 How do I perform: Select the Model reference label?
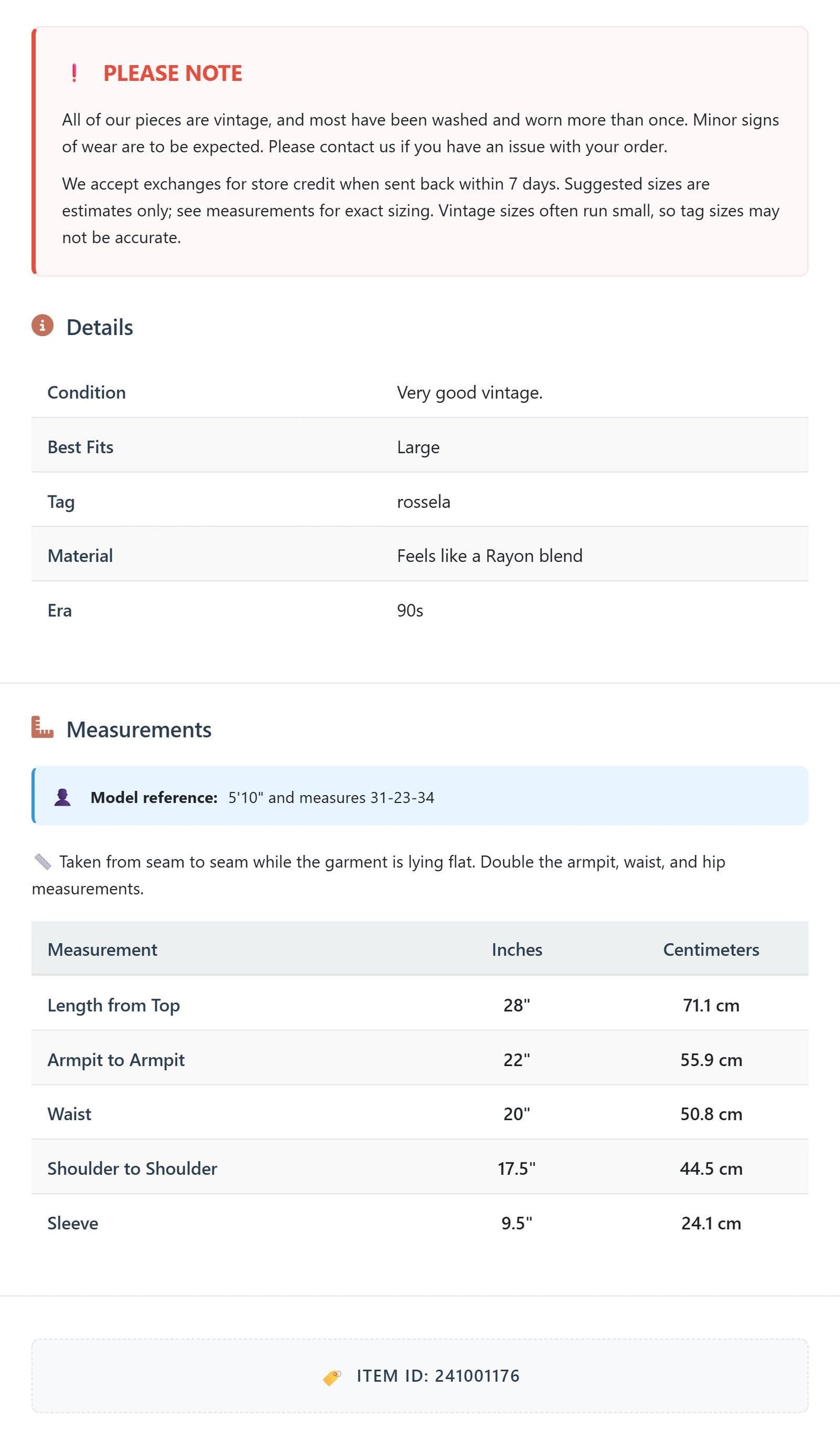click(154, 797)
